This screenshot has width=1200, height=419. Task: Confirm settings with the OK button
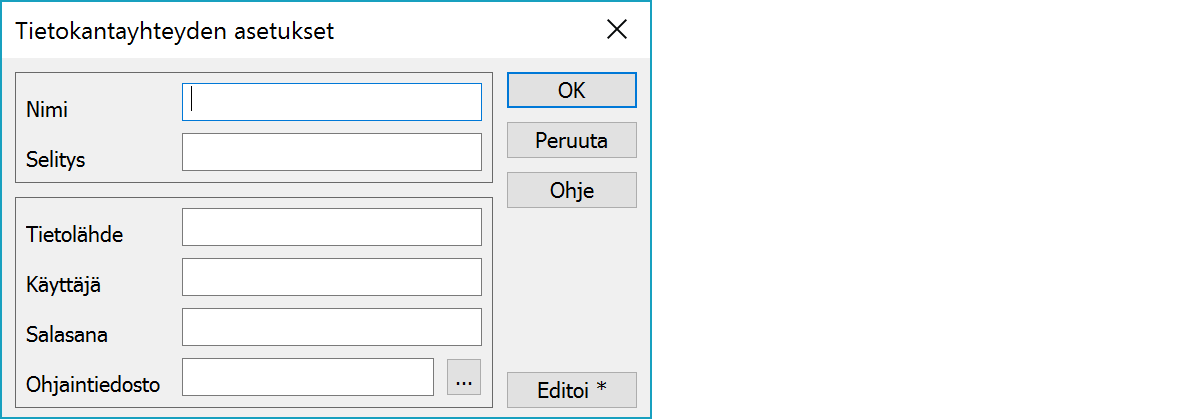[571, 90]
